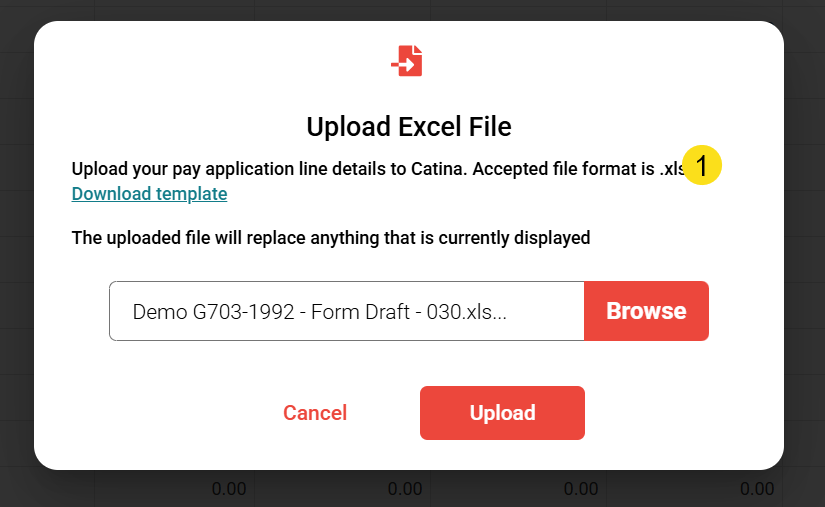Click the dimmed backdrop right of dialog
Image resolution: width=825 pixels, height=507 pixels.
pos(805,250)
